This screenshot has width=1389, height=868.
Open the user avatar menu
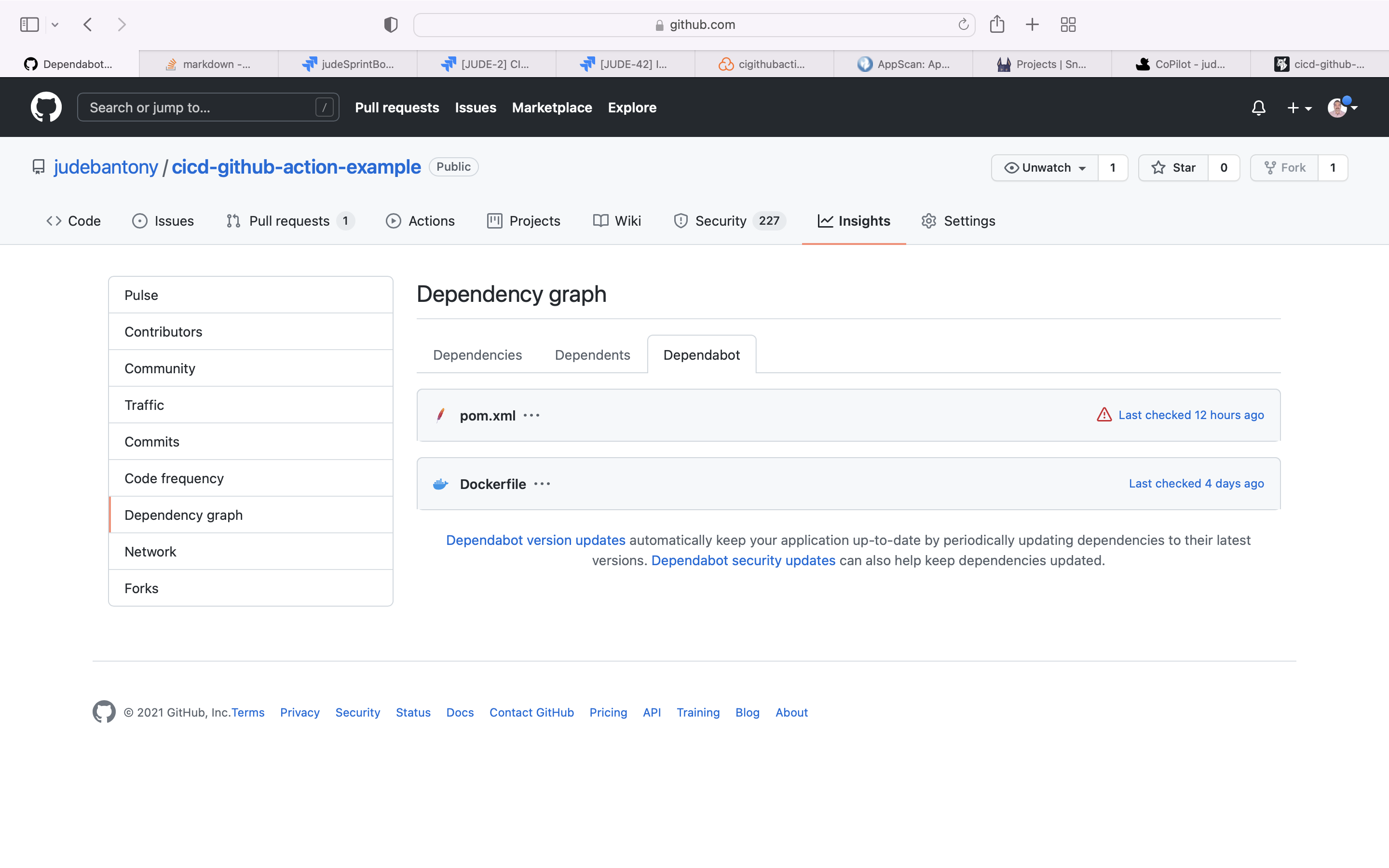pos(1342,108)
